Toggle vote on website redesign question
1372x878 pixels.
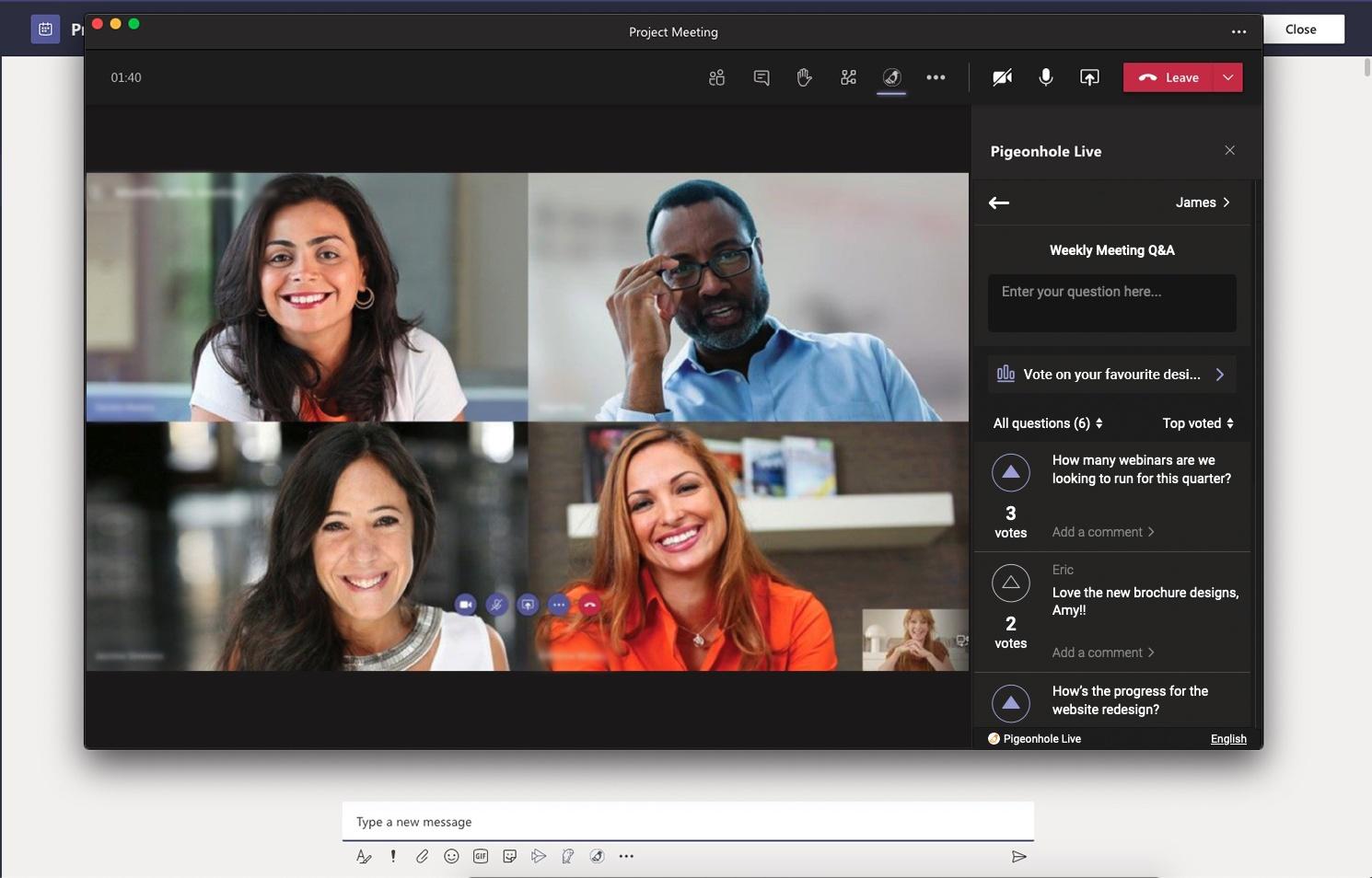(1010, 703)
